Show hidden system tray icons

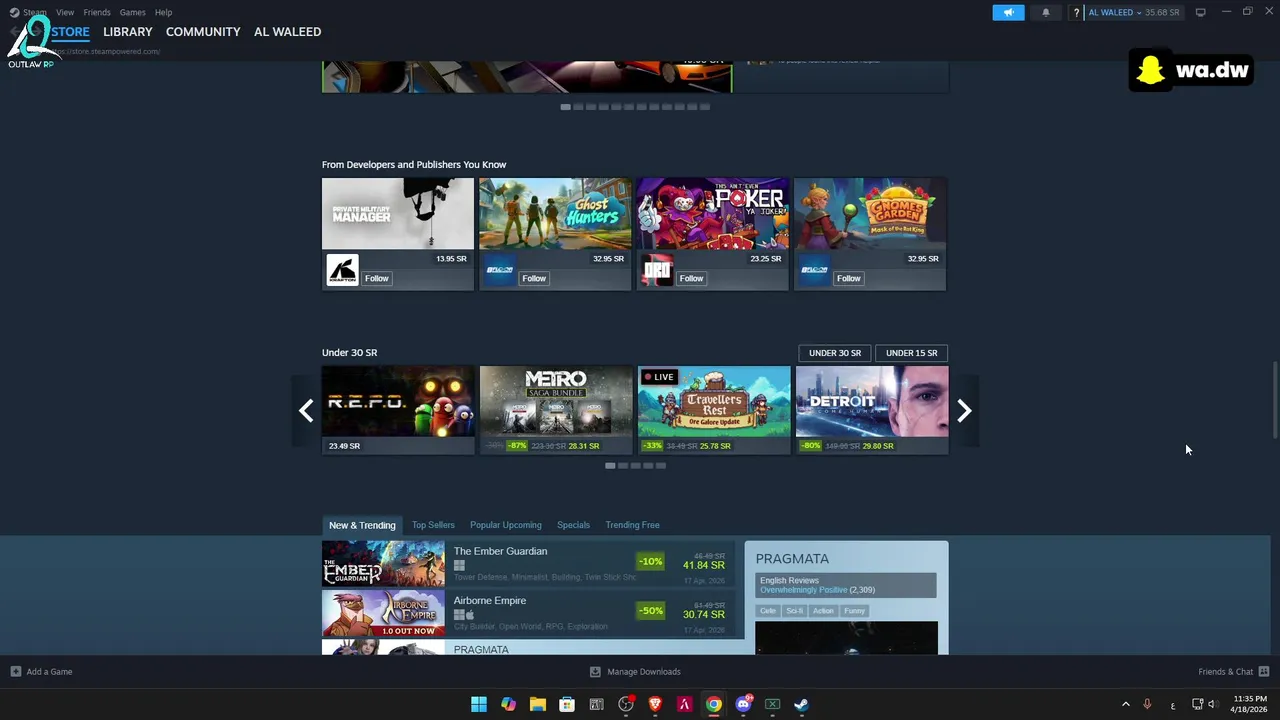pyautogui.click(x=1125, y=704)
